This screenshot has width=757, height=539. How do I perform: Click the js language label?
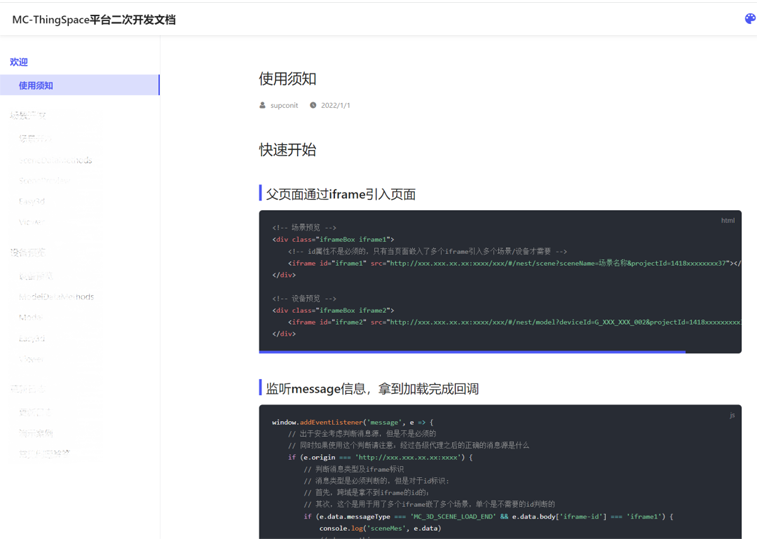(x=732, y=415)
